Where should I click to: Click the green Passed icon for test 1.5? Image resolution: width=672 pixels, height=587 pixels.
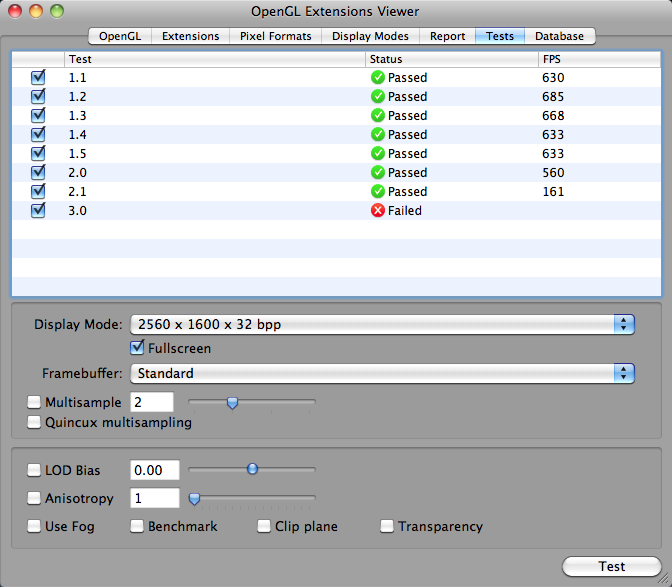click(x=378, y=153)
